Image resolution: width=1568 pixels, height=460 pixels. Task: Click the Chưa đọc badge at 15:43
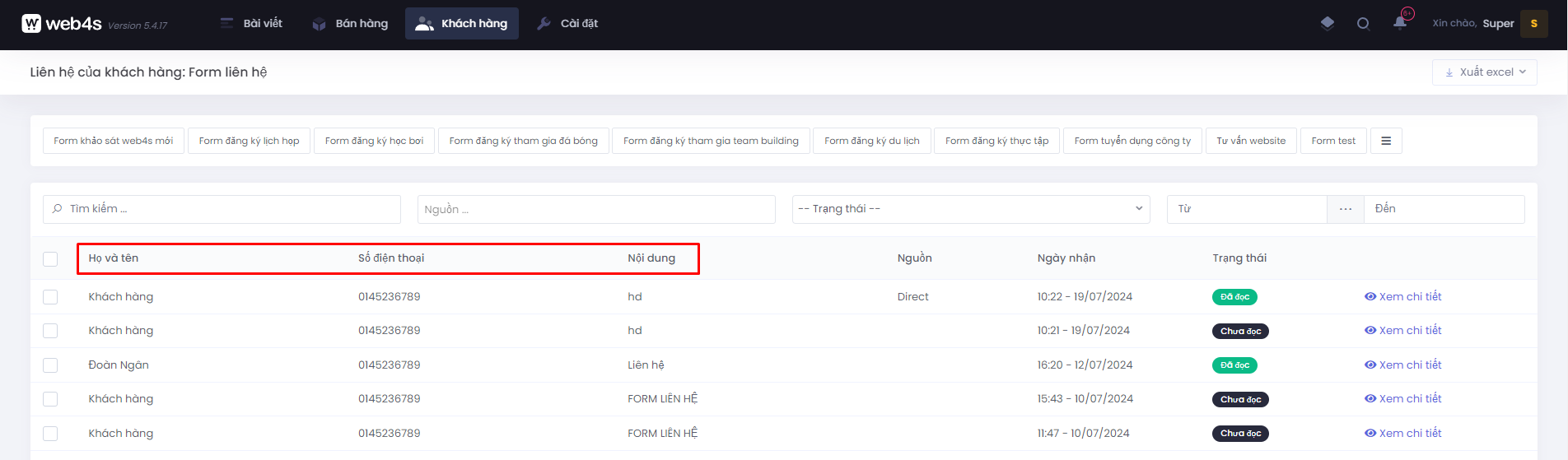click(x=1240, y=400)
